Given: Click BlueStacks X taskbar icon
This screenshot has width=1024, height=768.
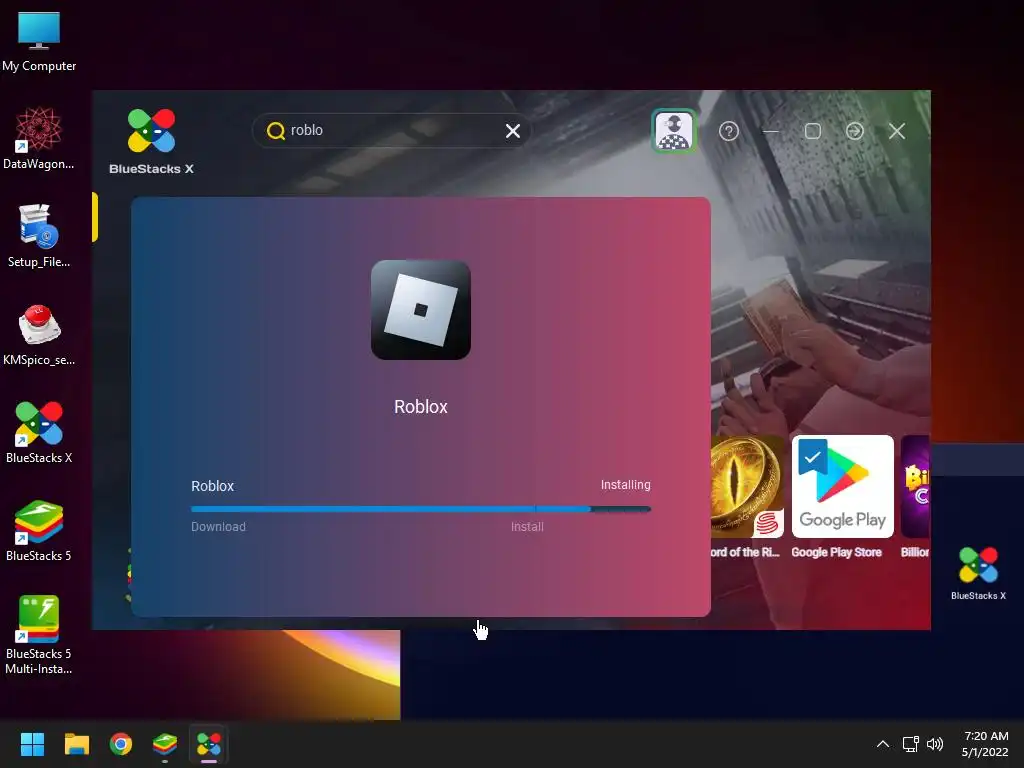Looking at the screenshot, I should 209,744.
